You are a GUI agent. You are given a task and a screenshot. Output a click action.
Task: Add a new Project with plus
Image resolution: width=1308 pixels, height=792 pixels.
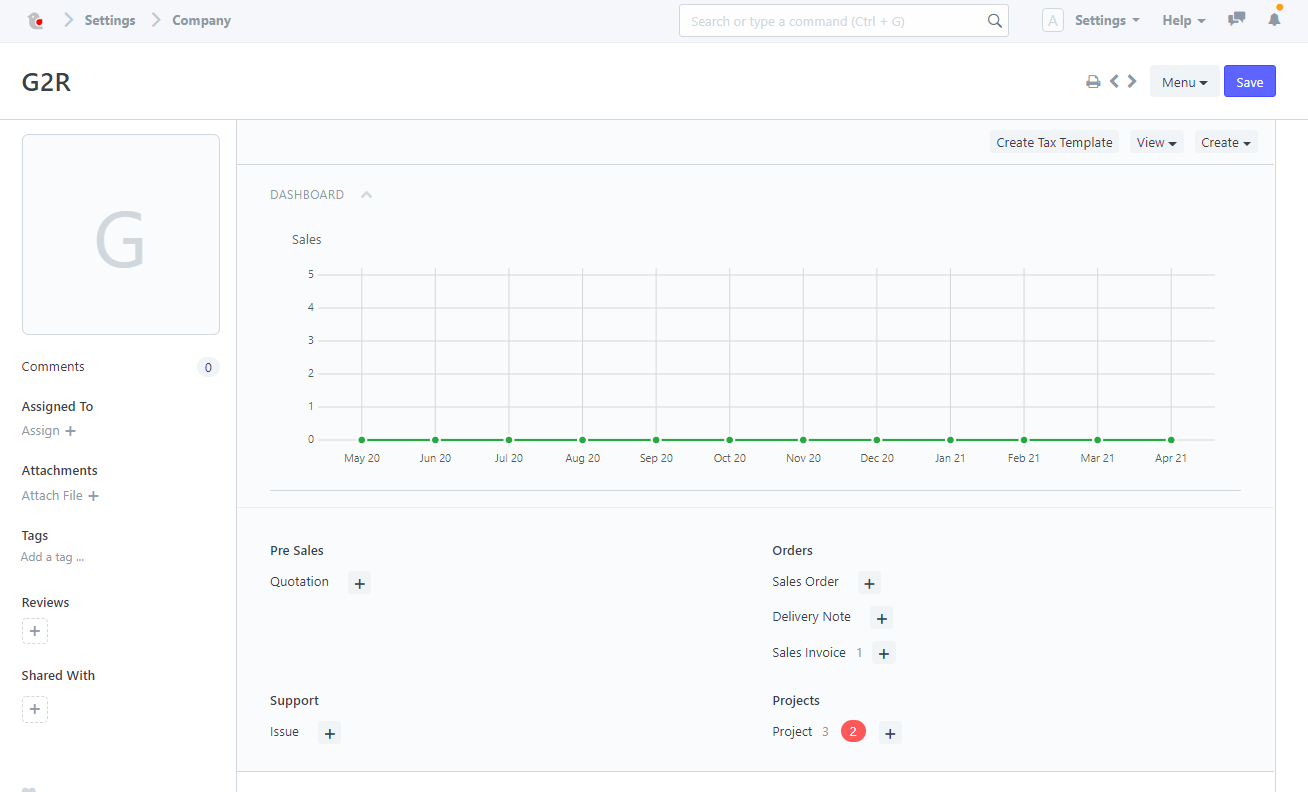[x=890, y=733]
